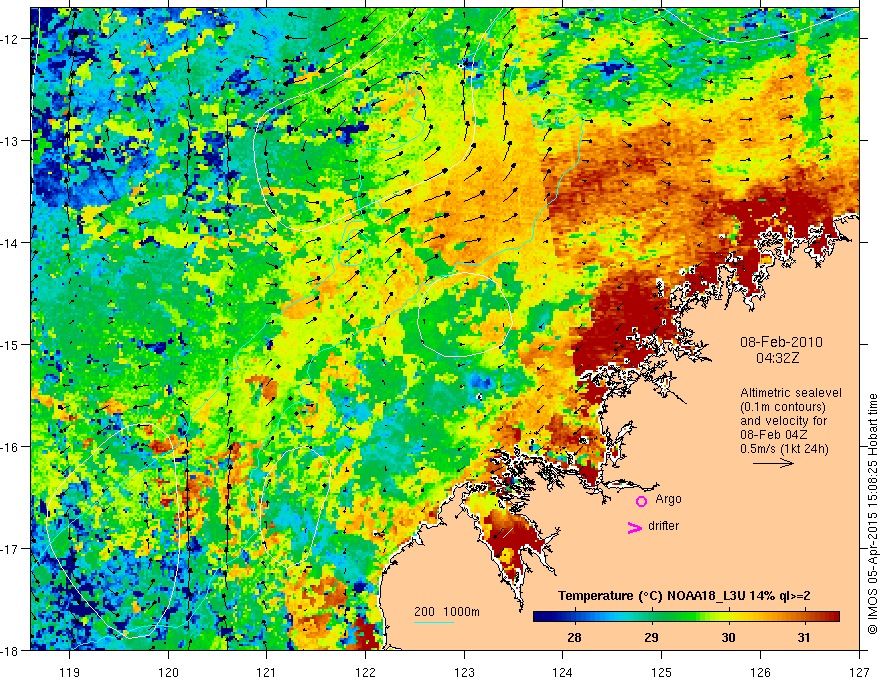Screen dimensions: 880x680
Task: Click latitude axis label -14
Action: coord(10,243)
